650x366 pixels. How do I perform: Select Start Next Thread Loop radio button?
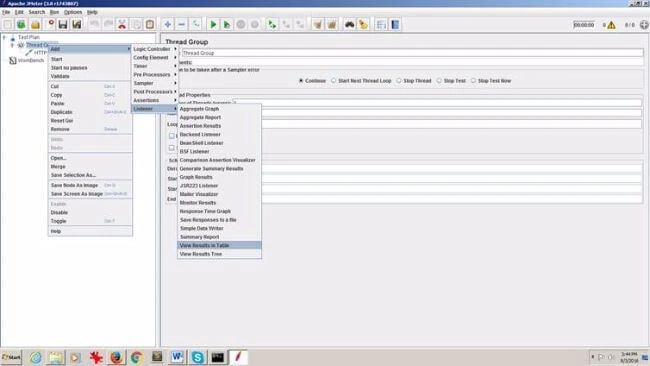tap(333, 81)
